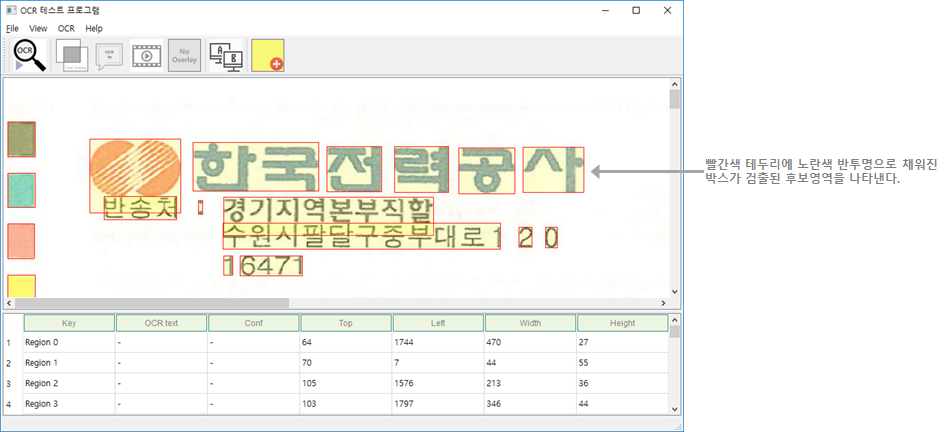Viewport: 950px width, 432px height.
Task: Click the Key column header
Action: pos(69,323)
